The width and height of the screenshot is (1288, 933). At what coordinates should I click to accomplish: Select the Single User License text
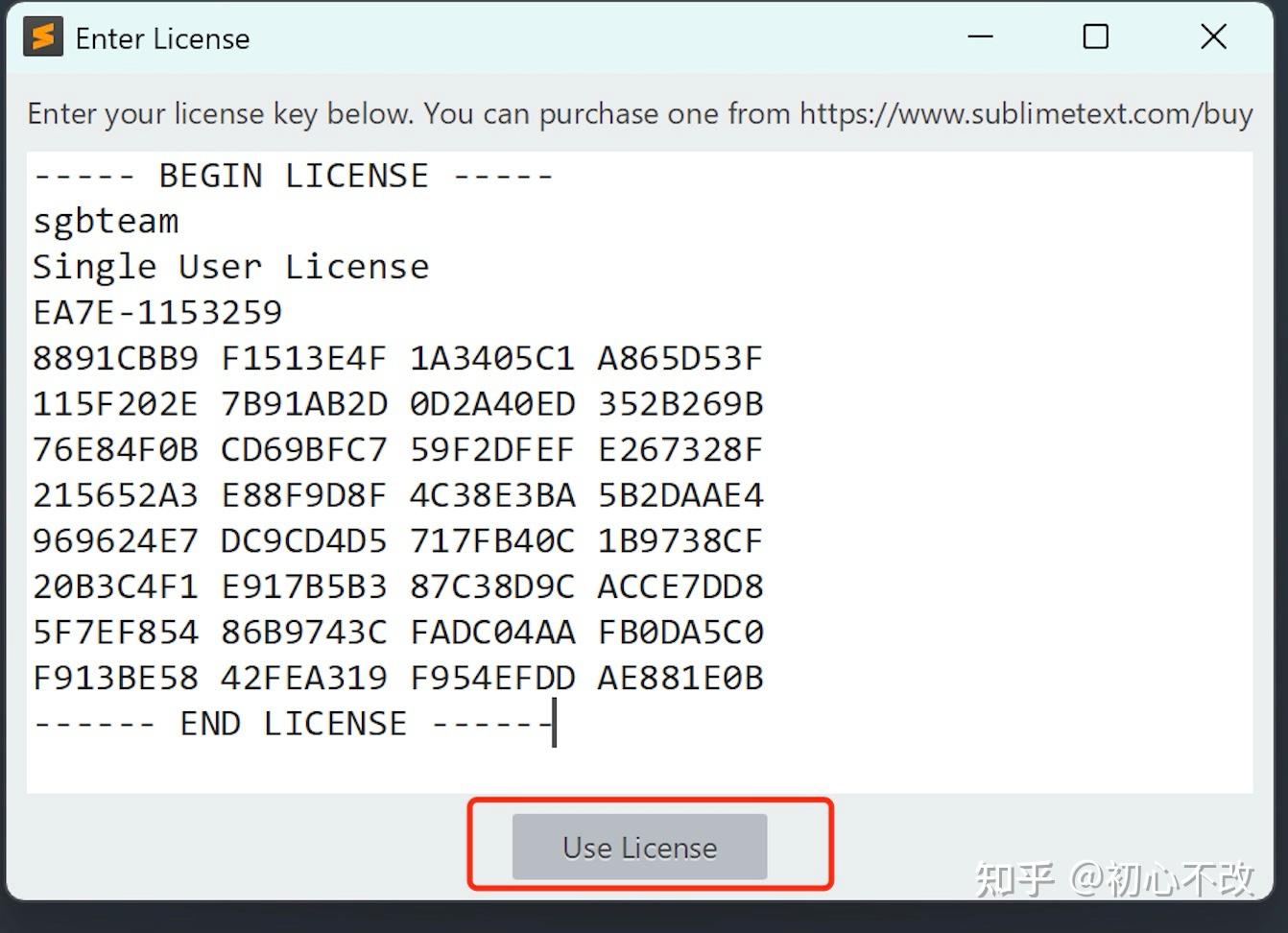click(x=230, y=267)
